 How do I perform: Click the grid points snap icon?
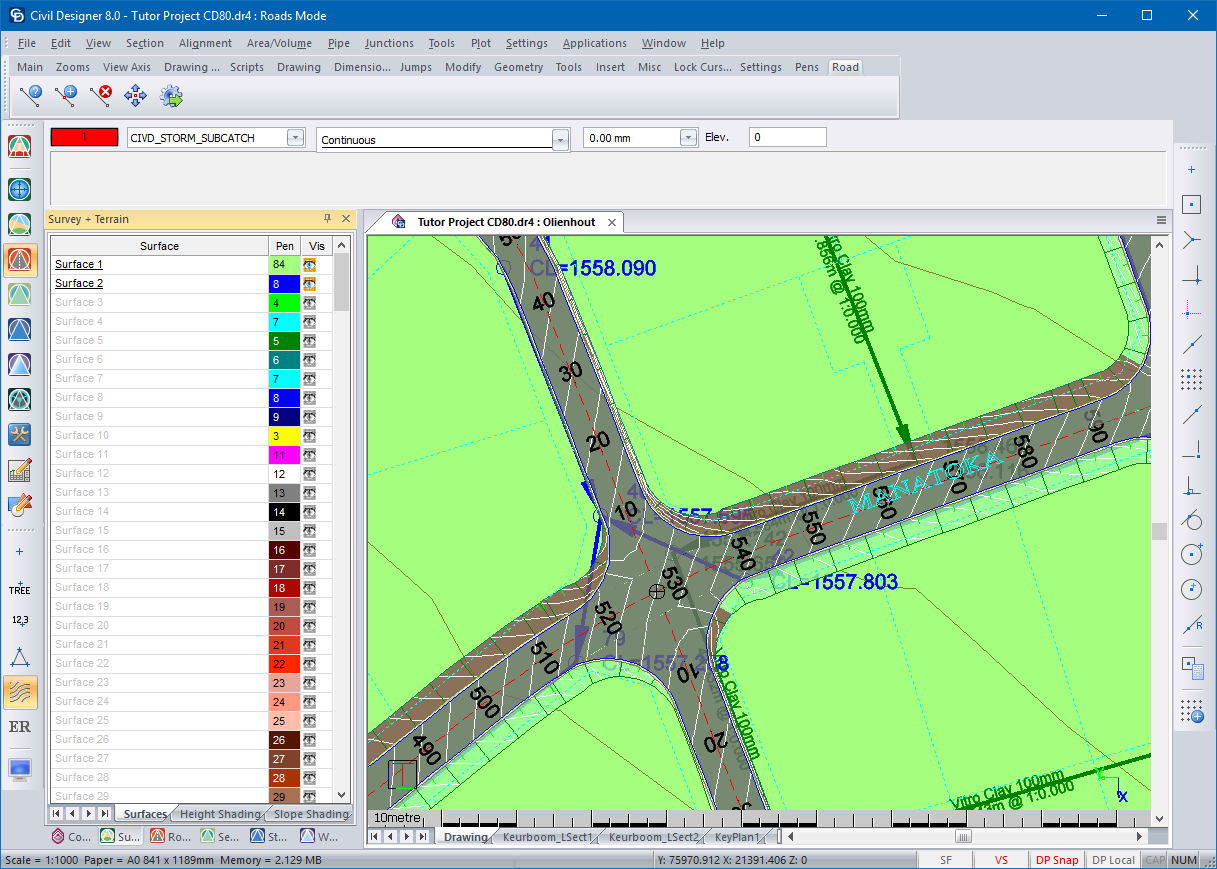coord(1191,379)
